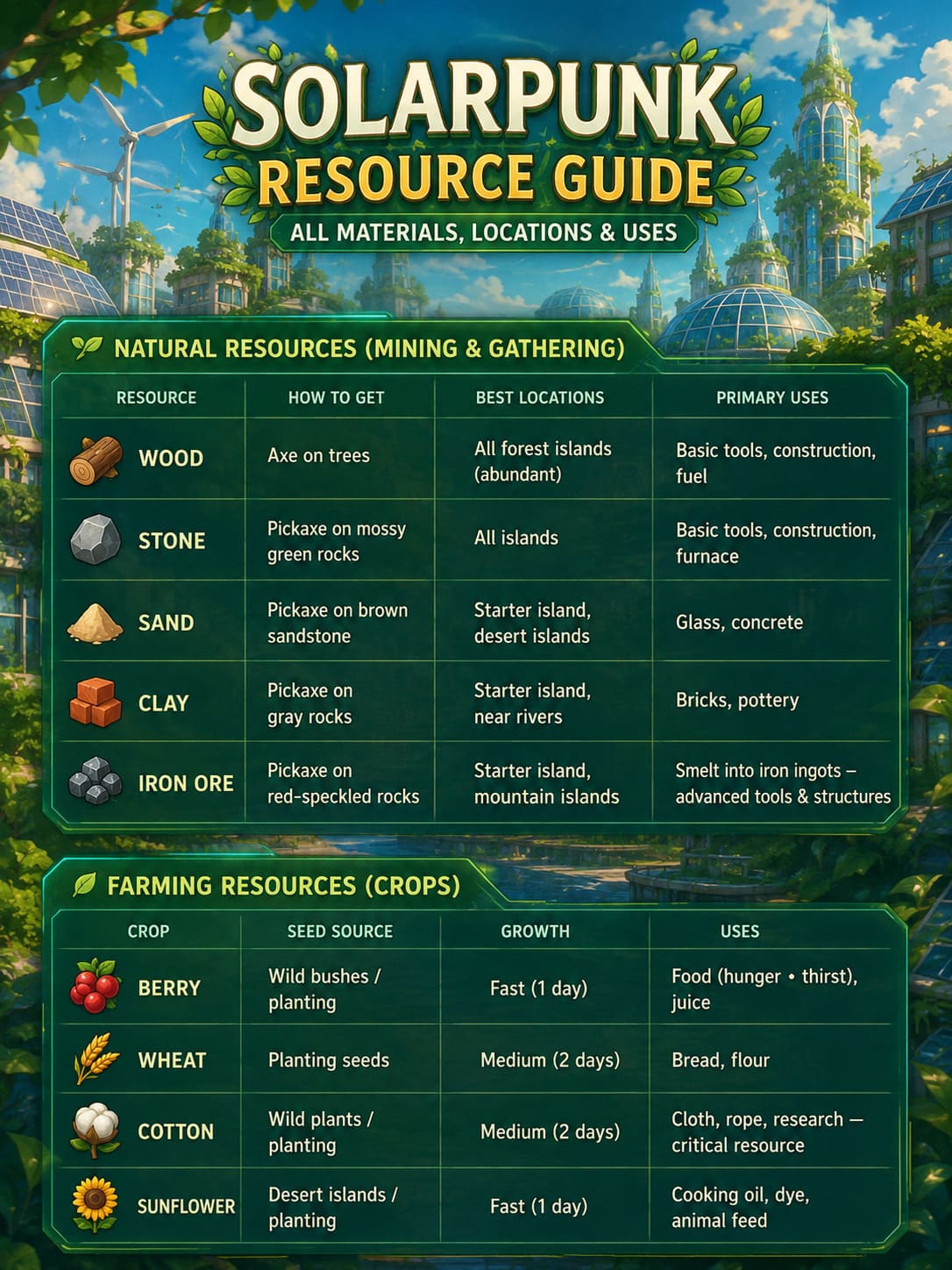Click the Iron Ore icon
Viewport: 952px width, 1270px height.
95,781
